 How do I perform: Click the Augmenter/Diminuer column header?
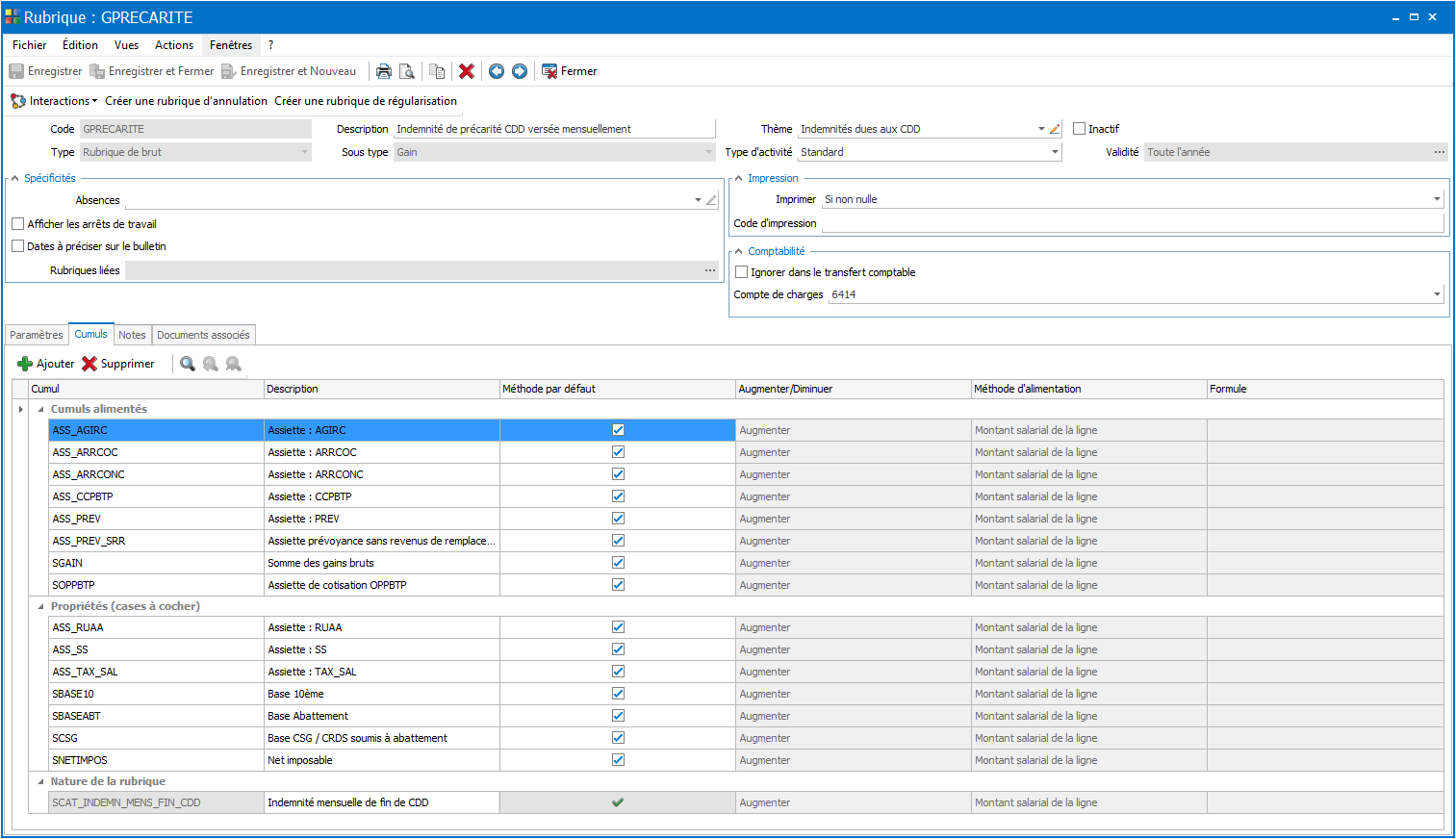pos(854,389)
